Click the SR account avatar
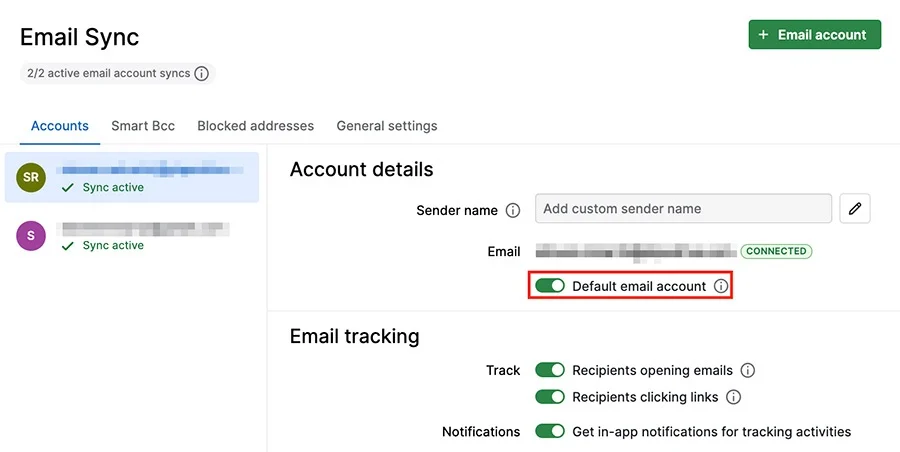Viewport: 900px width, 452px height. [x=31, y=177]
